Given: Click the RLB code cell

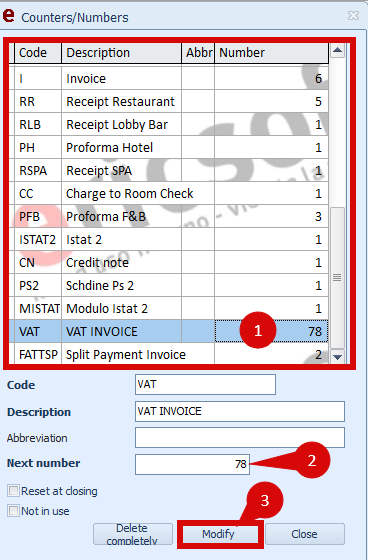Looking at the screenshot, I should point(38,124).
